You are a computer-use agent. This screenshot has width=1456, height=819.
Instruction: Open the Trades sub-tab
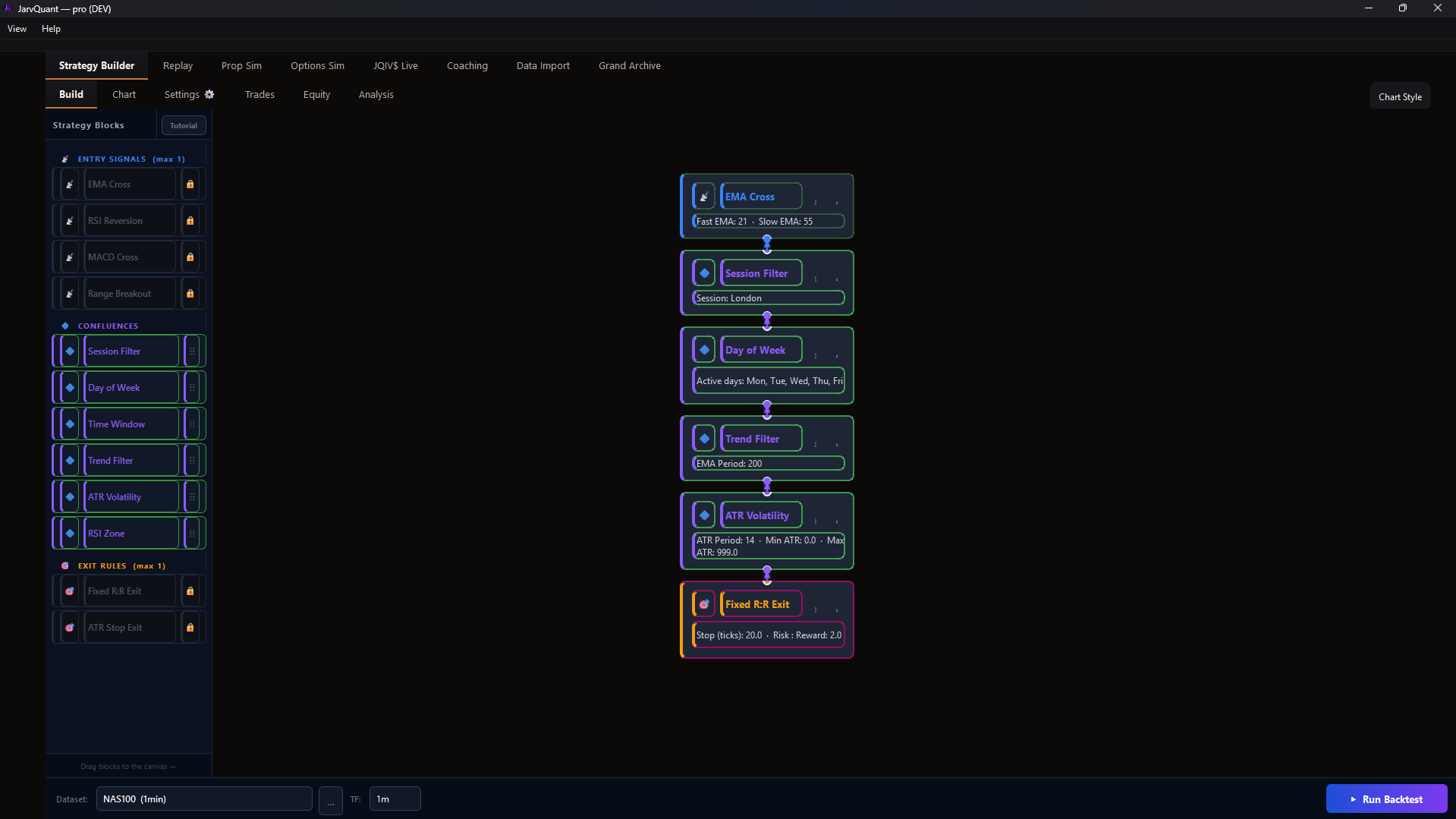point(259,95)
